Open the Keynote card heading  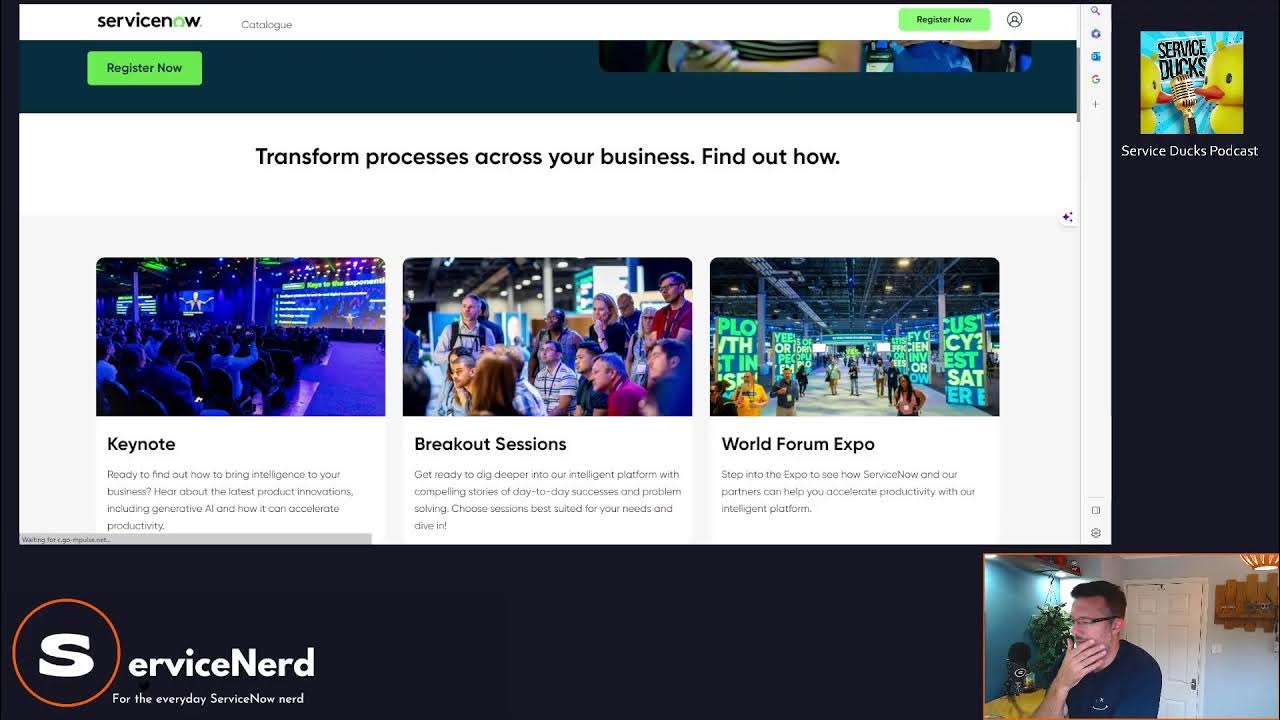[141, 444]
